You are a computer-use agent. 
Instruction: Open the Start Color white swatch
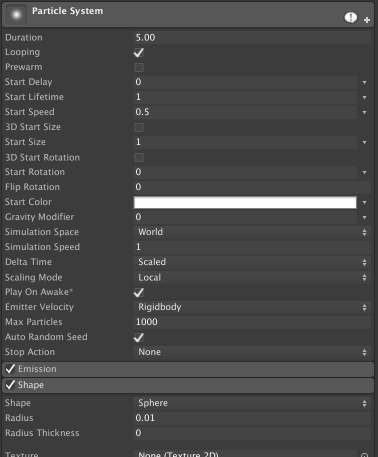245,202
